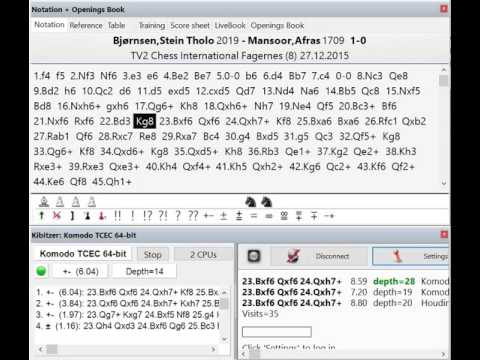The width and height of the screenshot is (480, 360).
Task: Select LiveBook line with depth=20
Action: pos(345,303)
